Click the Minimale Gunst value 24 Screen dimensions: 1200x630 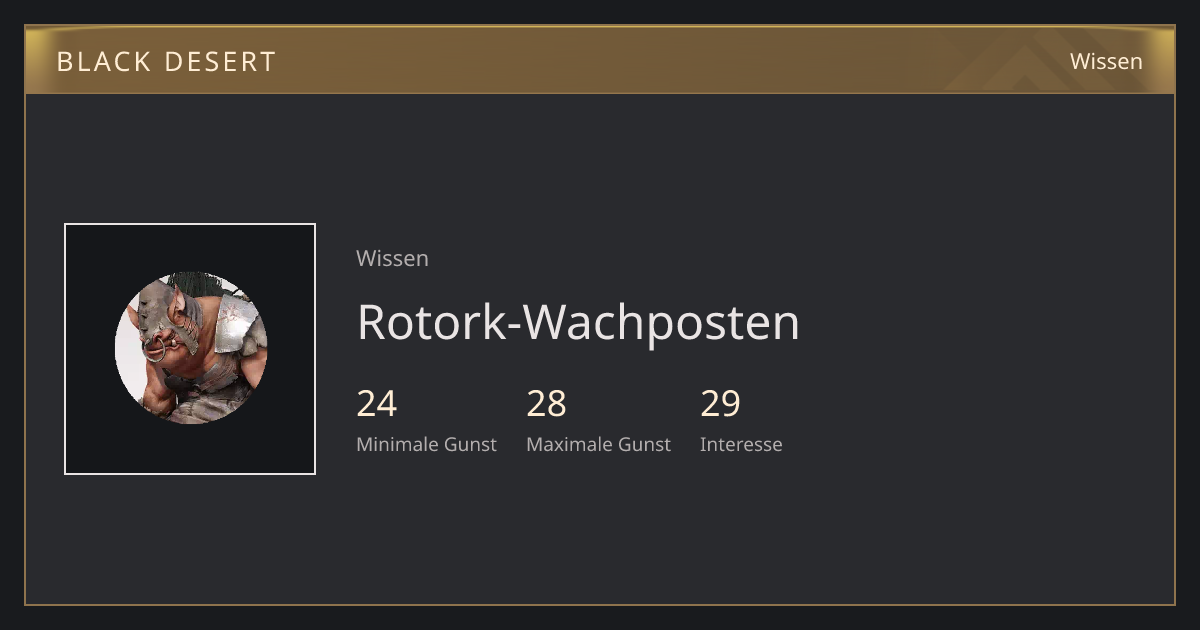tap(377, 404)
